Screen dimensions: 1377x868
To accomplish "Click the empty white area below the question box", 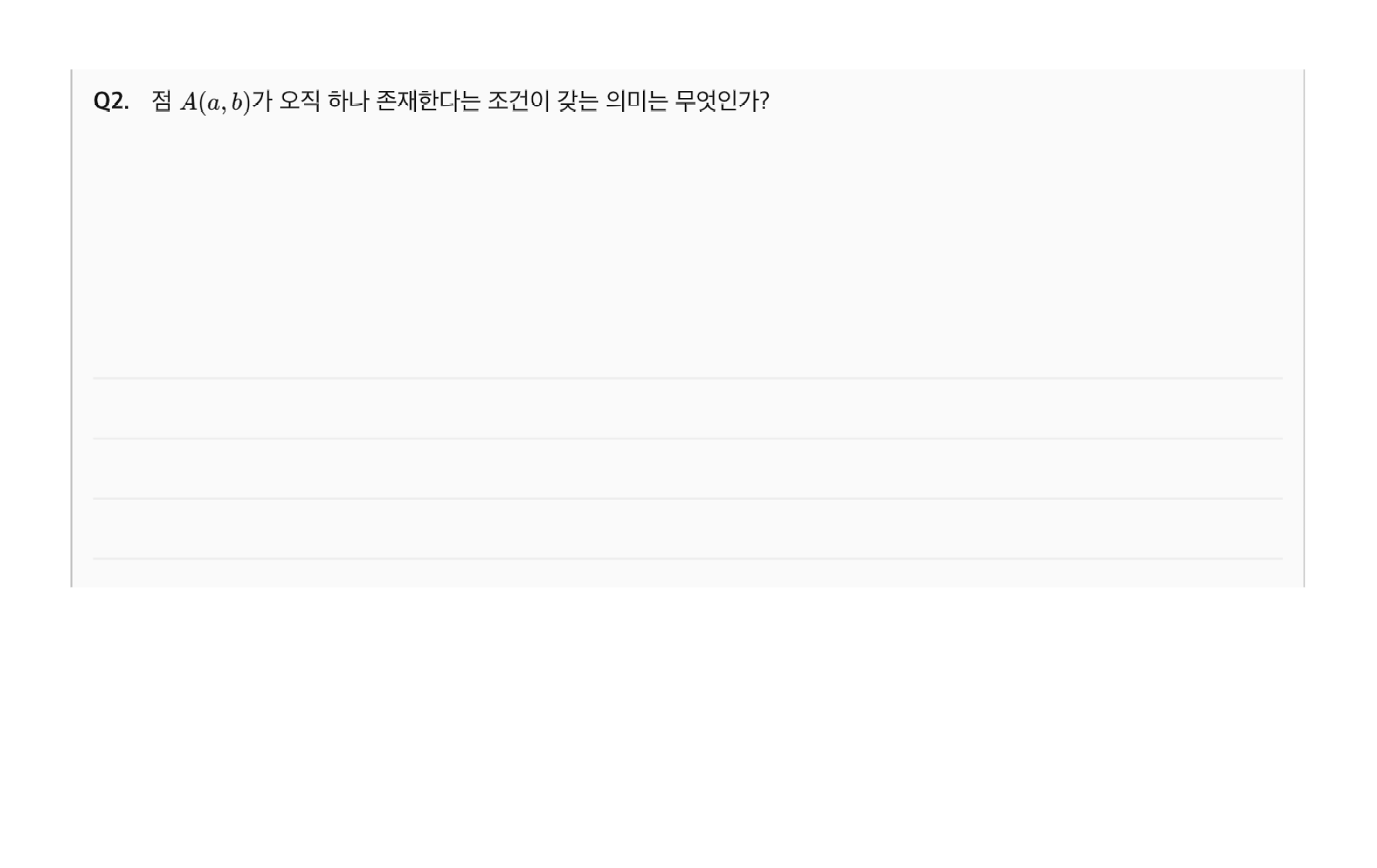I will (687, 726).
